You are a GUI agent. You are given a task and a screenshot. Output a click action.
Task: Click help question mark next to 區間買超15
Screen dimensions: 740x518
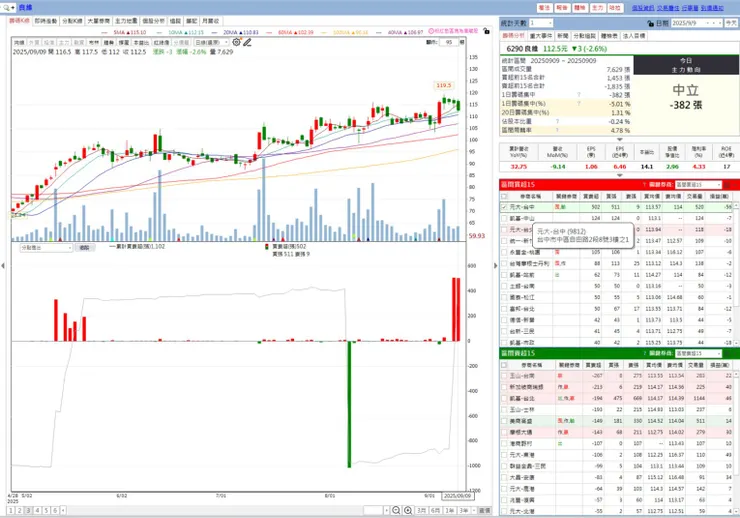[644, 184]
